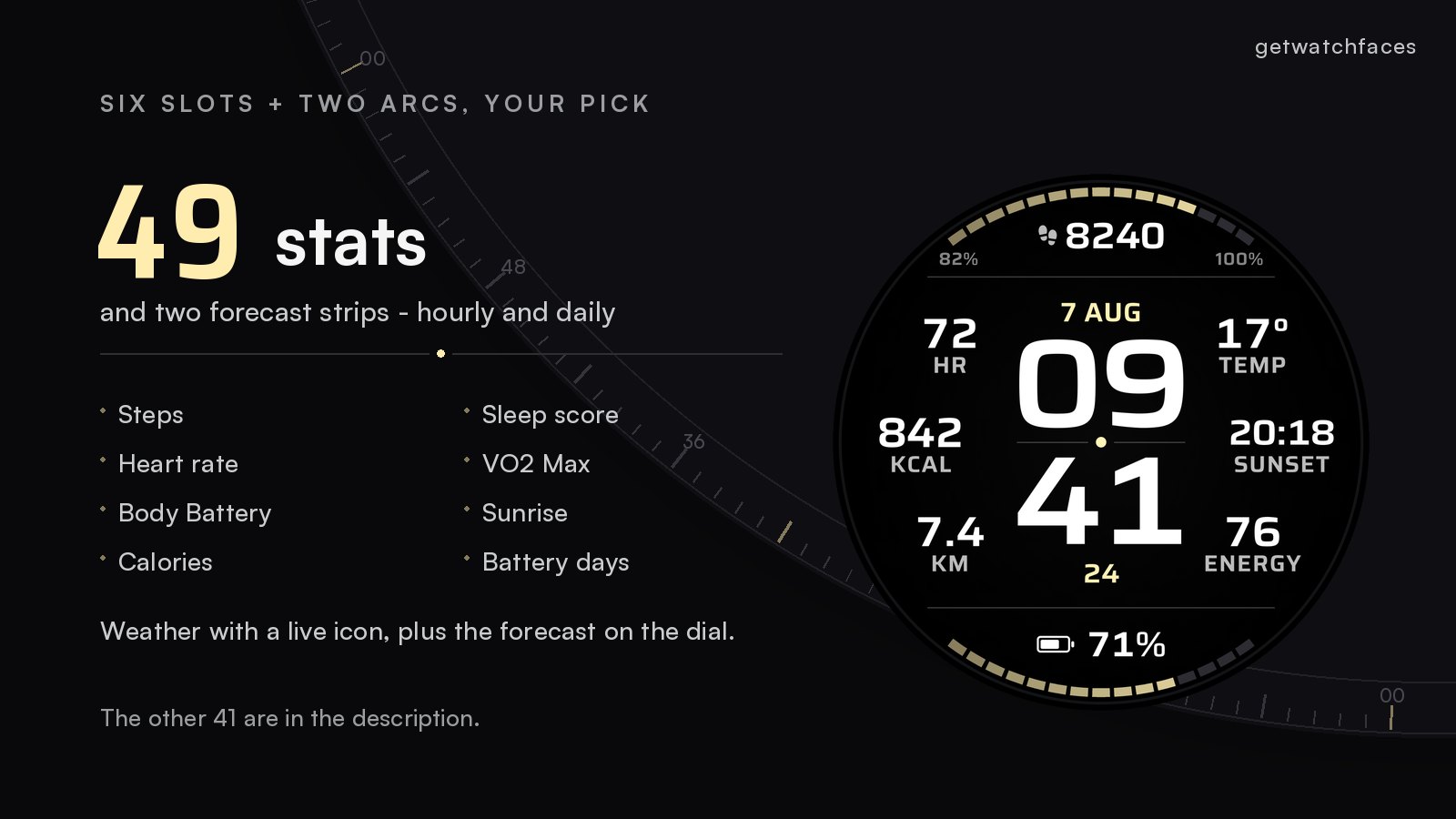Image resolution: width=1456 pixels, height=819 pixels.
Task: Click the large hour digits 09
Action: pyautogui.click(x=1101, y=383)
